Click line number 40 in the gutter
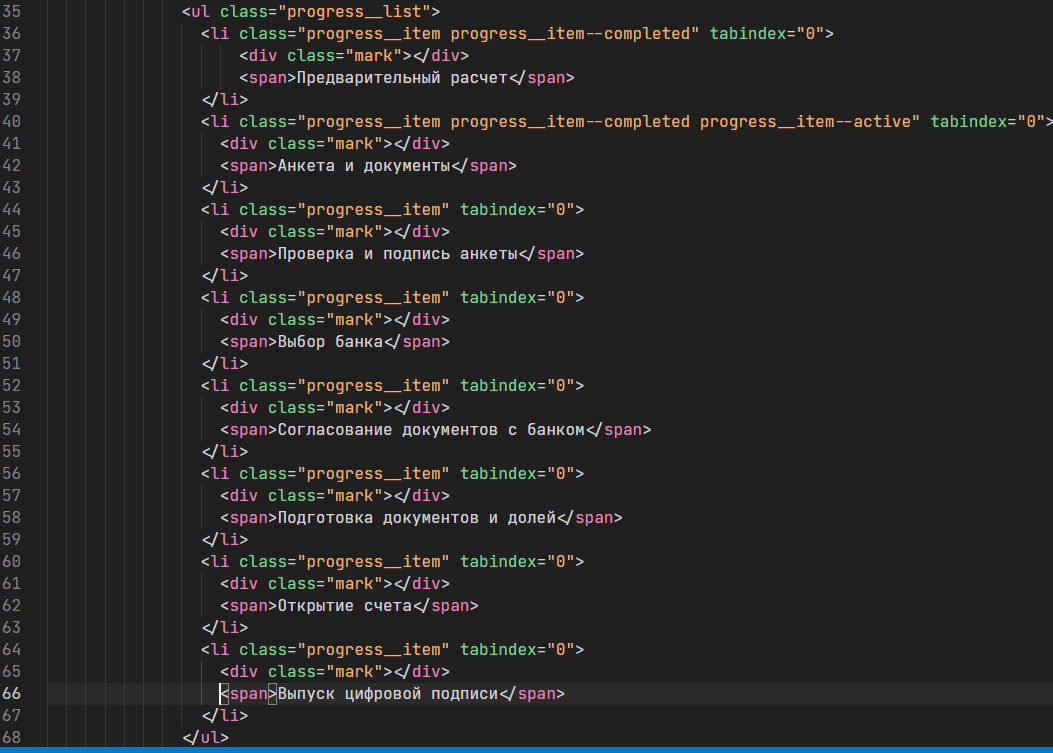The image size is (1053, 753). 11,122
